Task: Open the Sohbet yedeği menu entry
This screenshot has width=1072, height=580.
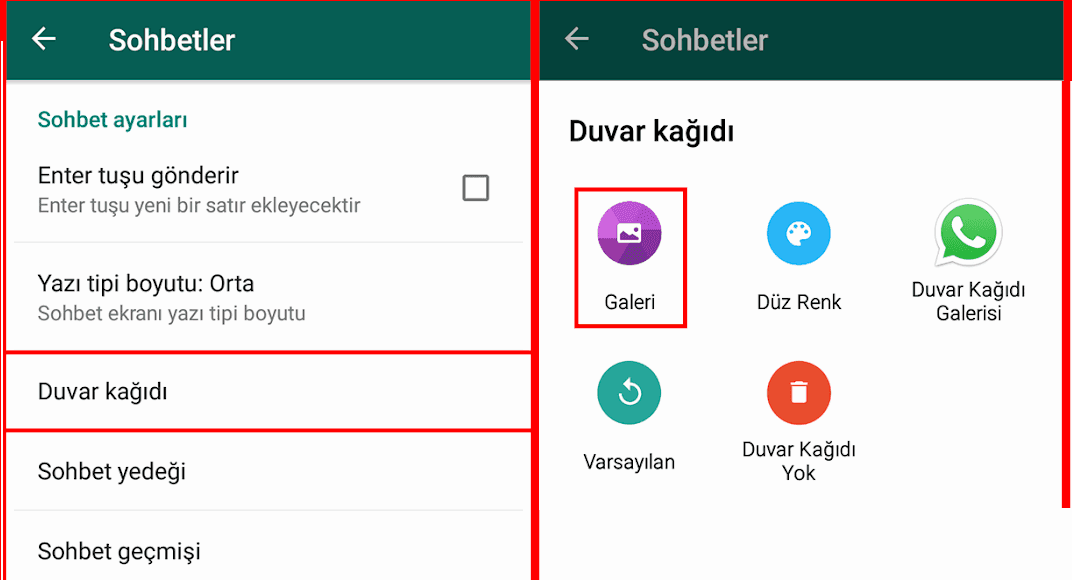Action: [268, 471]
